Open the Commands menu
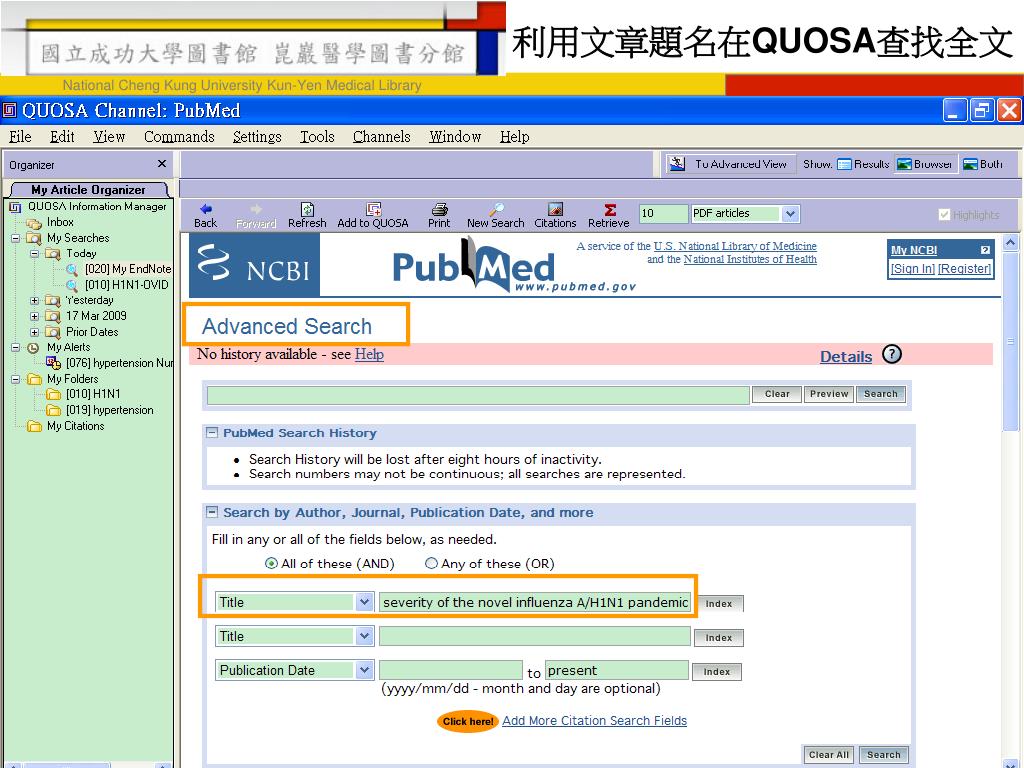1024x768 pixels. 179,136
